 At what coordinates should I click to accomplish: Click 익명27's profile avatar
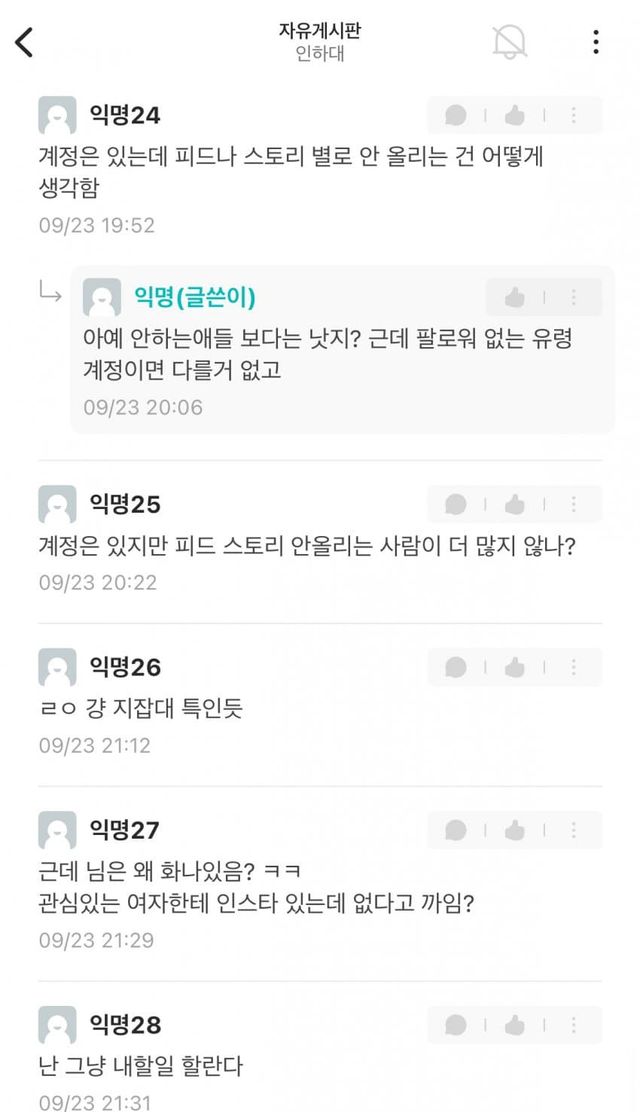coord(57,830)
